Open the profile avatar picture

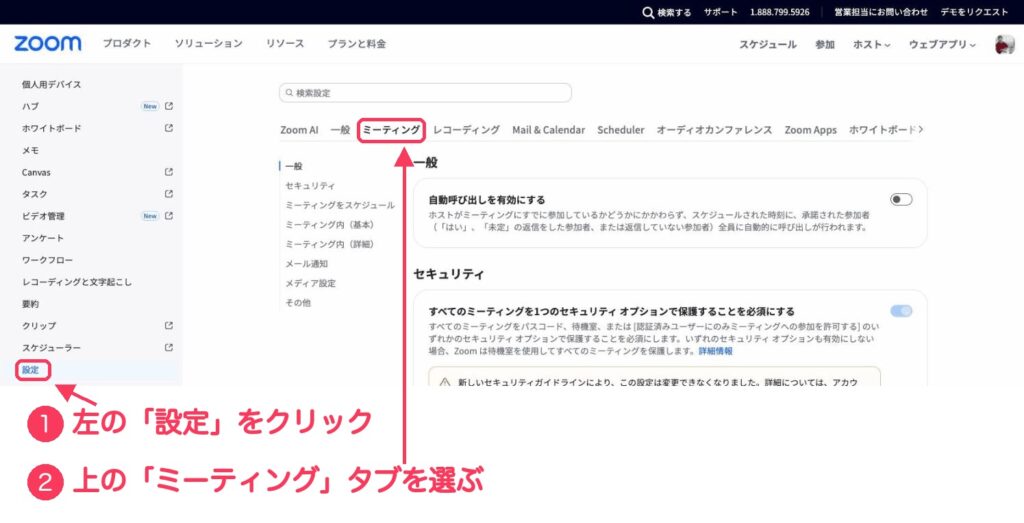(x=1004, y=44)
